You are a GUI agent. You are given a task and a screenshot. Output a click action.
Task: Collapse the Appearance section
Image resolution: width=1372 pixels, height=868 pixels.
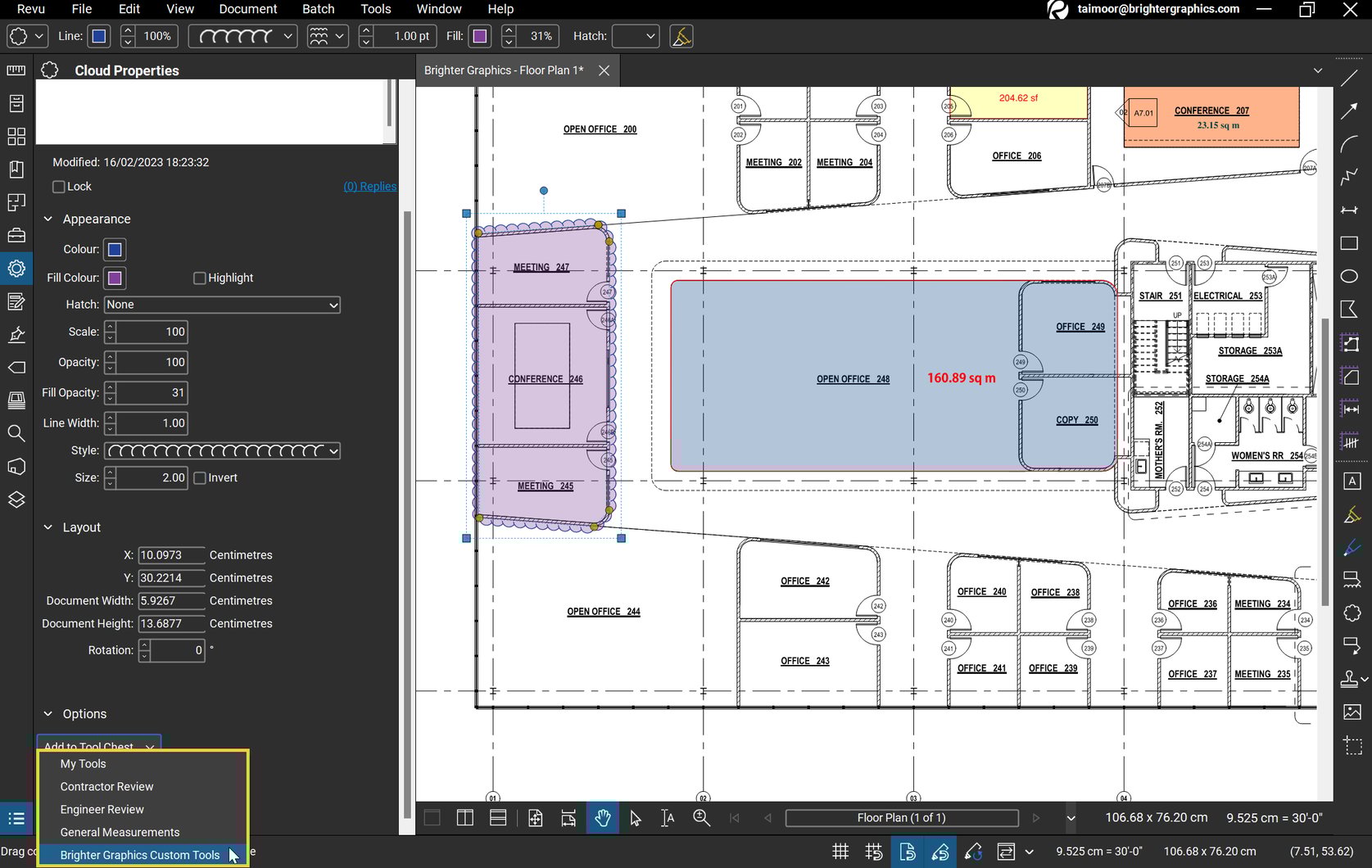[48, 219]
